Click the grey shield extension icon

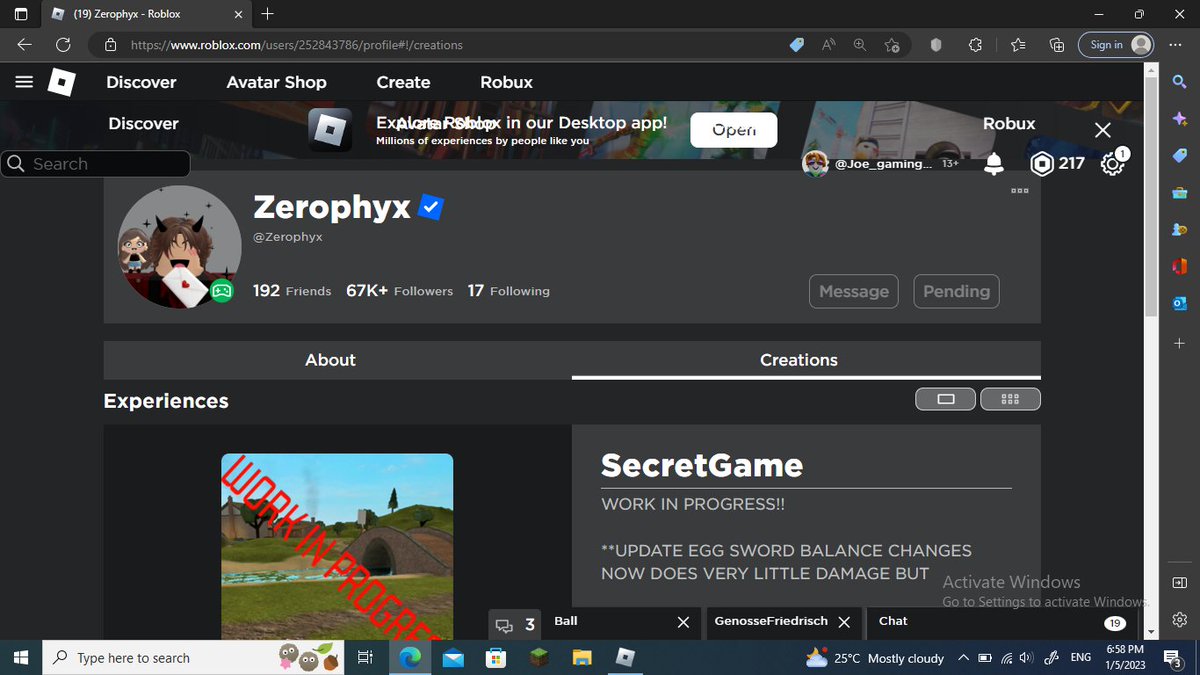pos(937,45)
